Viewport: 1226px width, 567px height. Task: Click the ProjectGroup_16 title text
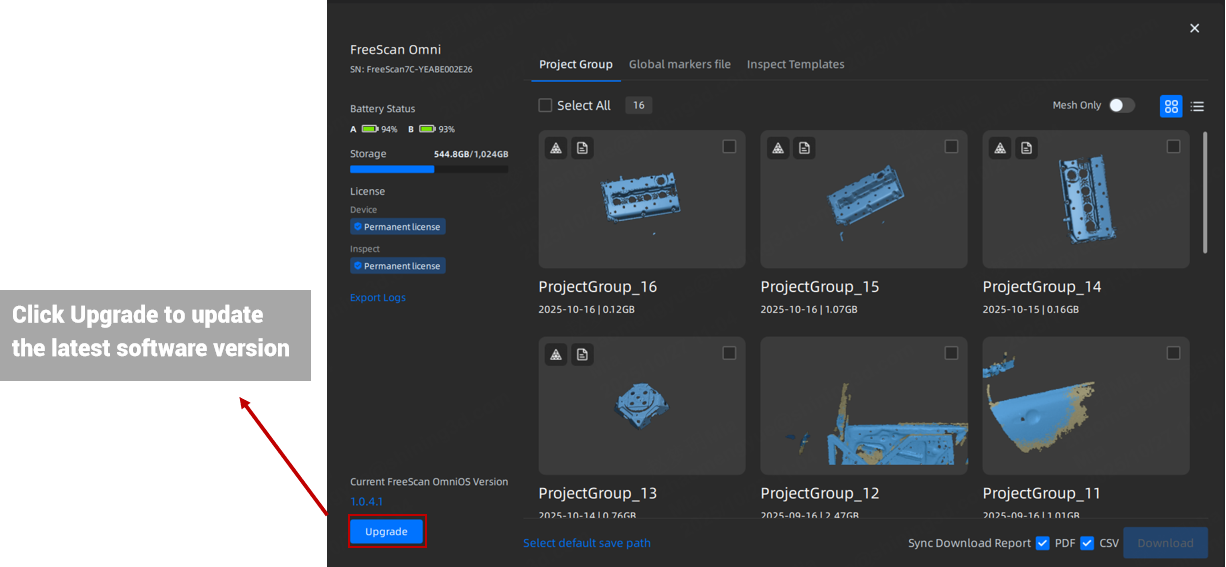tap(598, 287)
